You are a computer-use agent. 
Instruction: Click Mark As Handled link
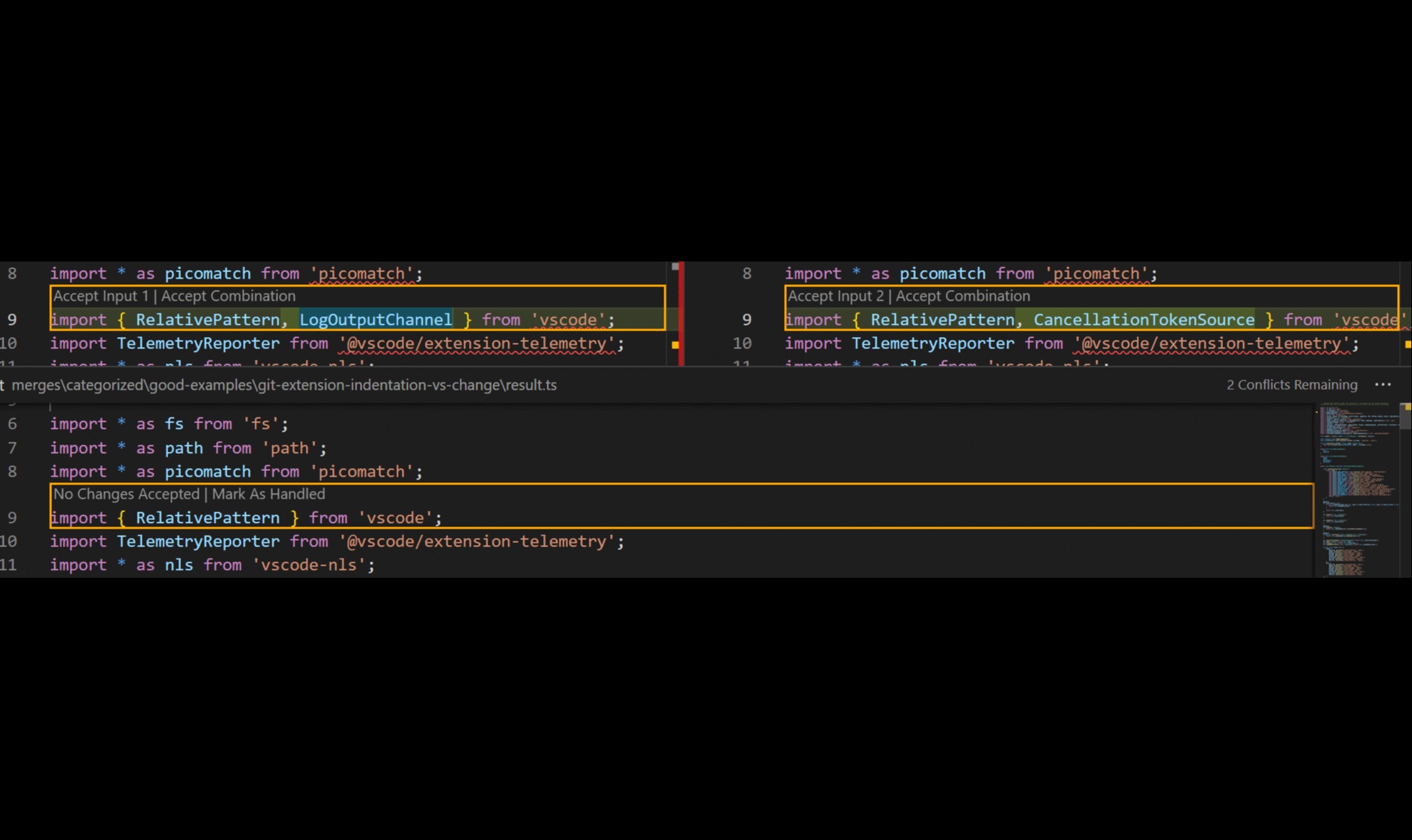coord(269,494)
